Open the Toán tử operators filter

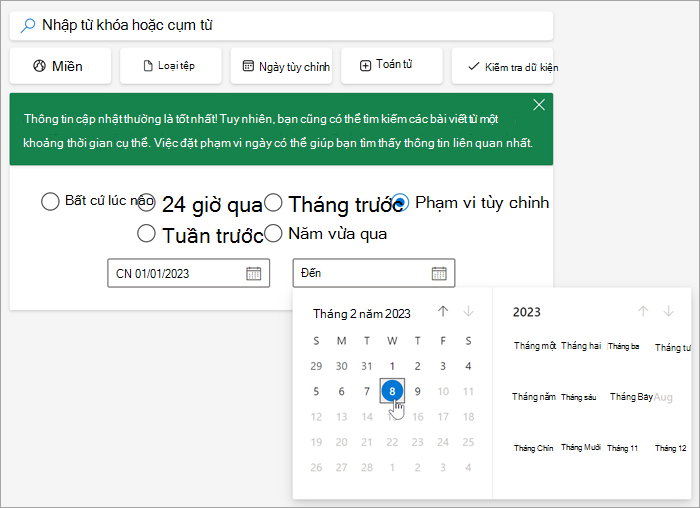pyautogui.click(x=392, y=66)
